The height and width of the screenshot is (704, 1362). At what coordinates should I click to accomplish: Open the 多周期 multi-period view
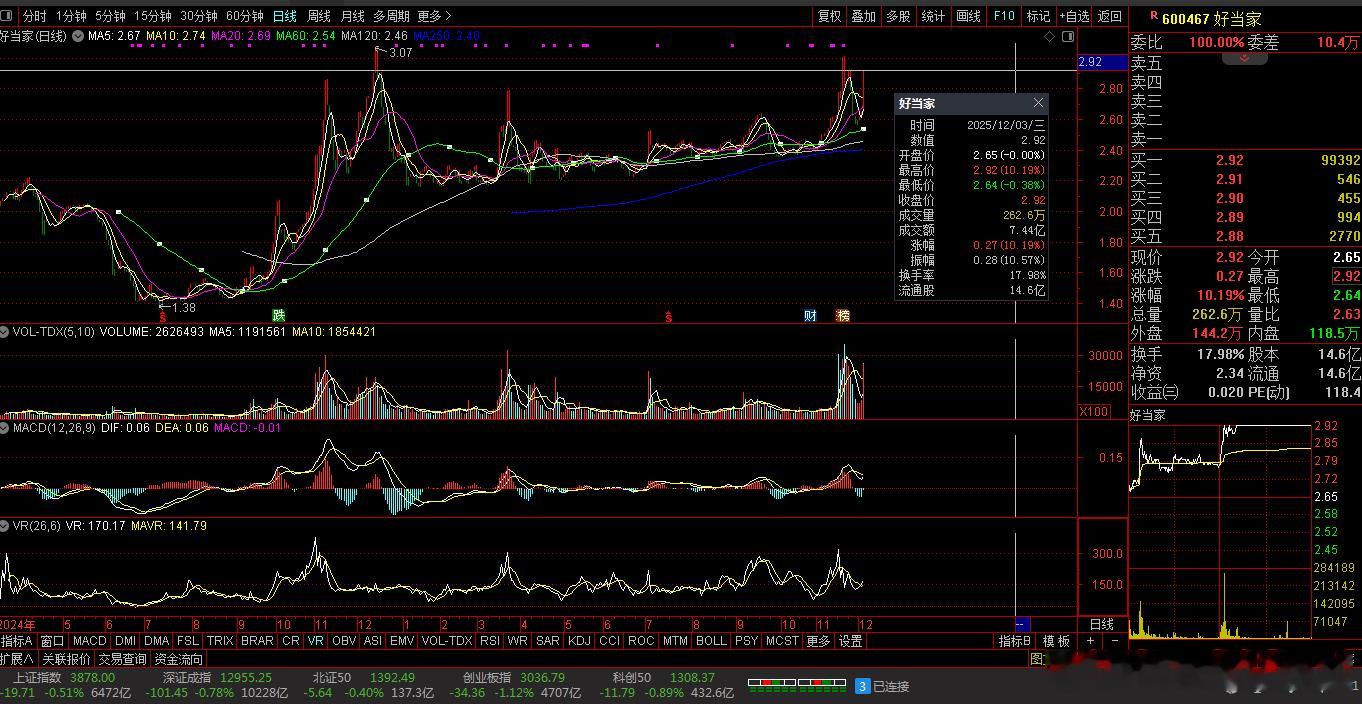click(391, 16)
